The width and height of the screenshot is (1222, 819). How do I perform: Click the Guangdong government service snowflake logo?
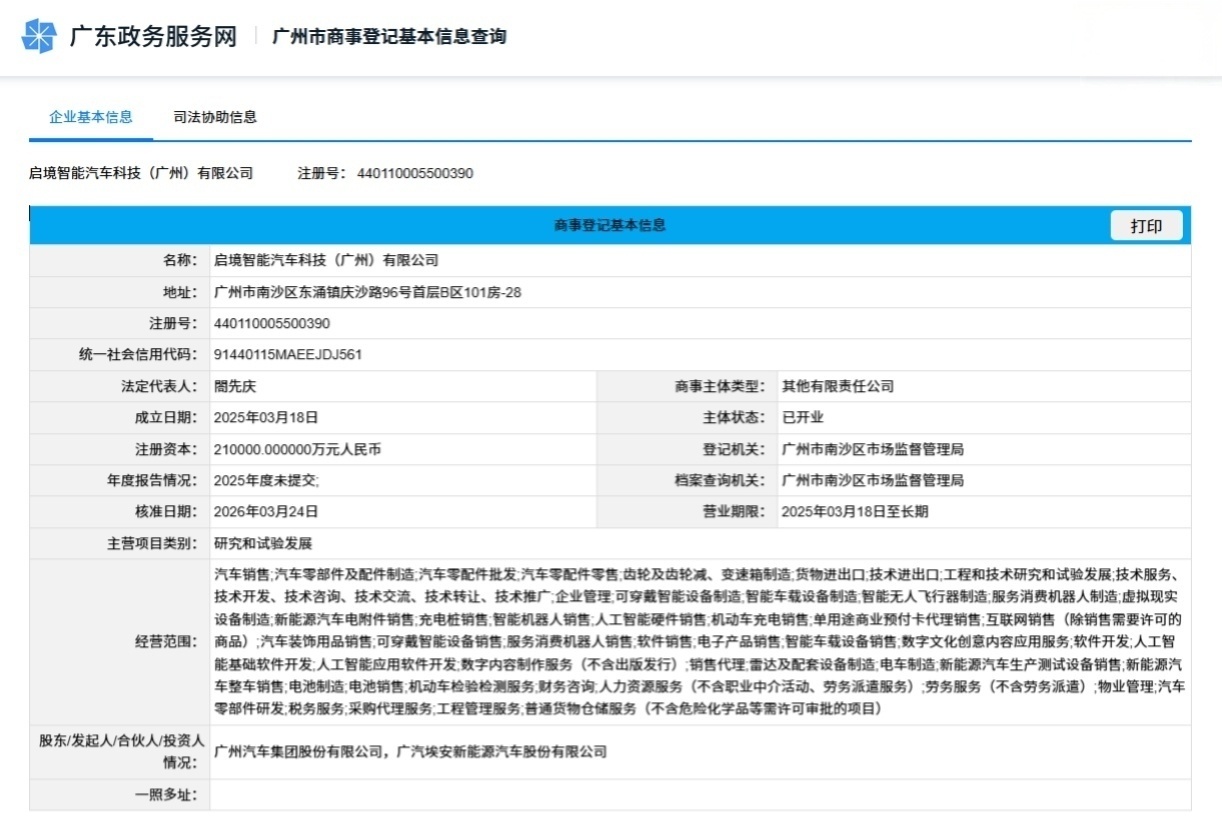[x=39, y=36]
